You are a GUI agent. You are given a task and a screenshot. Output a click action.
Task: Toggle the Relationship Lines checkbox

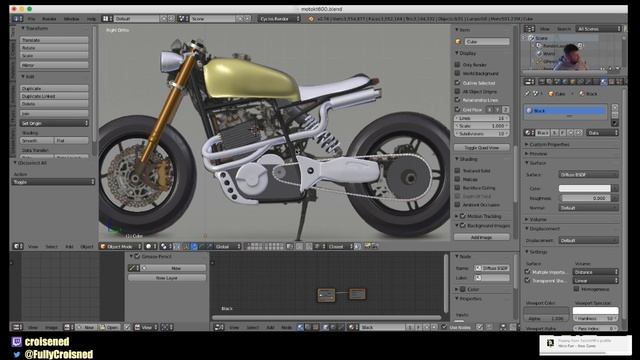[x=458, y=100]
